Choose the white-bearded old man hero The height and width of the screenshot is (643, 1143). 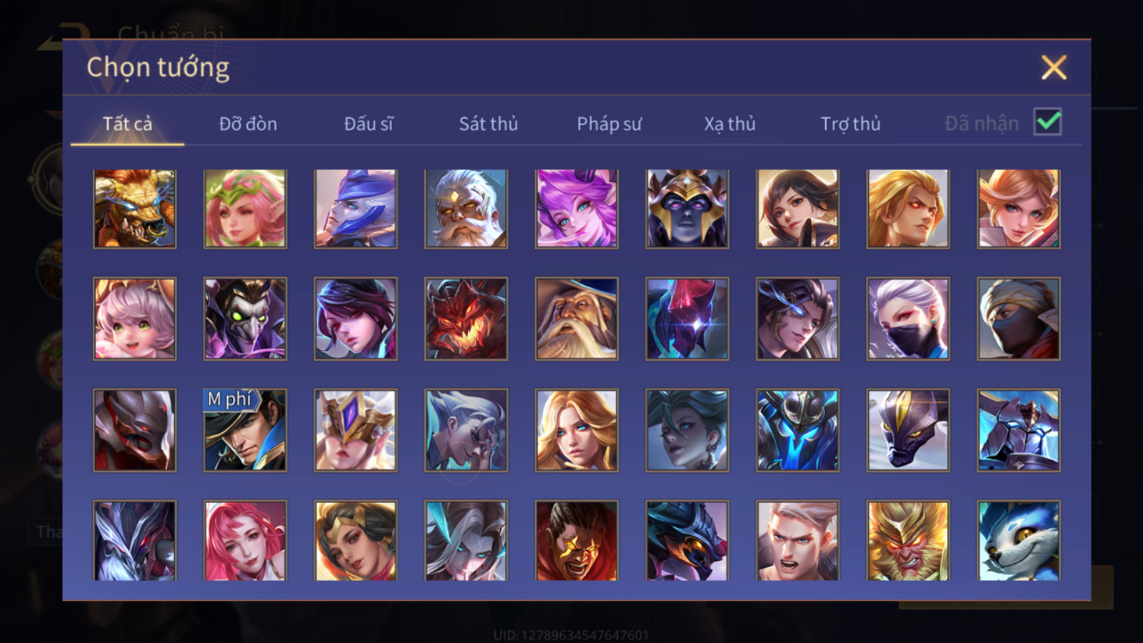(467, 209)
